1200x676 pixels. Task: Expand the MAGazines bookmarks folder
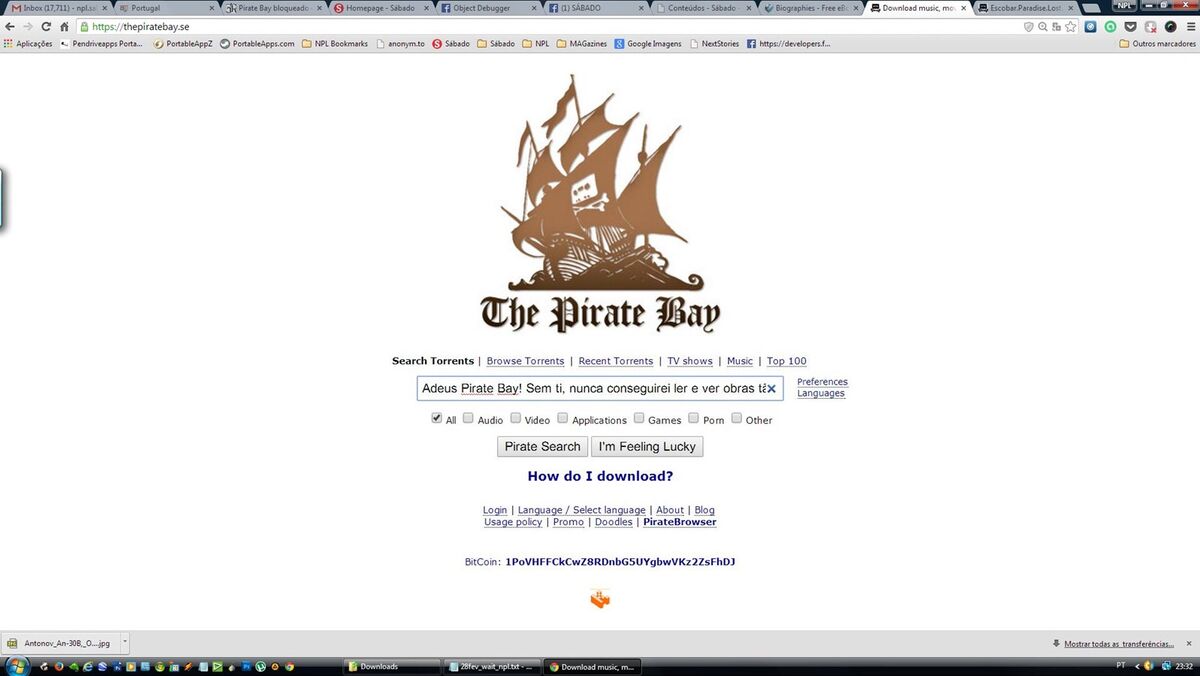[x=582, y=44]
